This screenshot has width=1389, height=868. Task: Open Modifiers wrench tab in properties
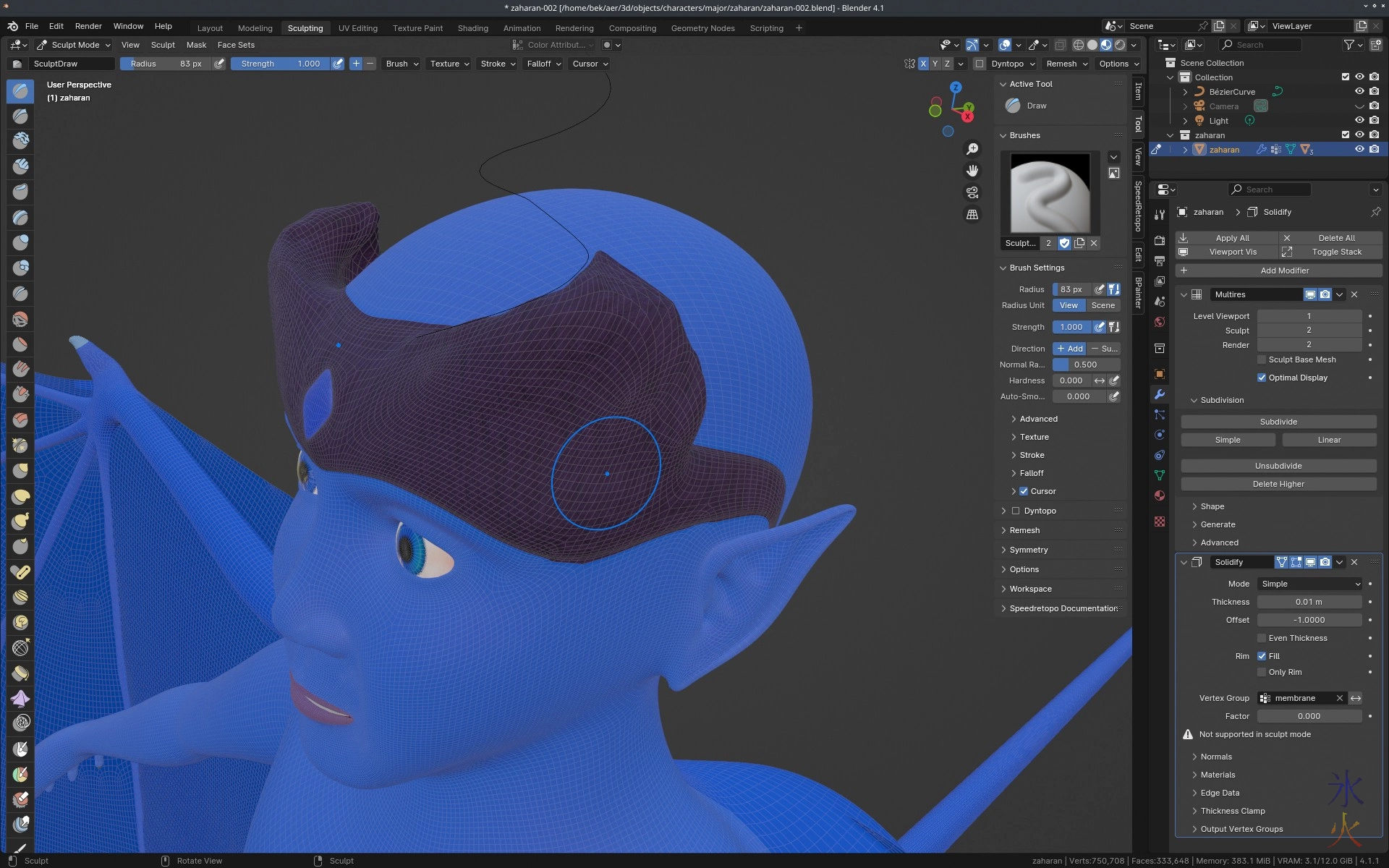1160,394
